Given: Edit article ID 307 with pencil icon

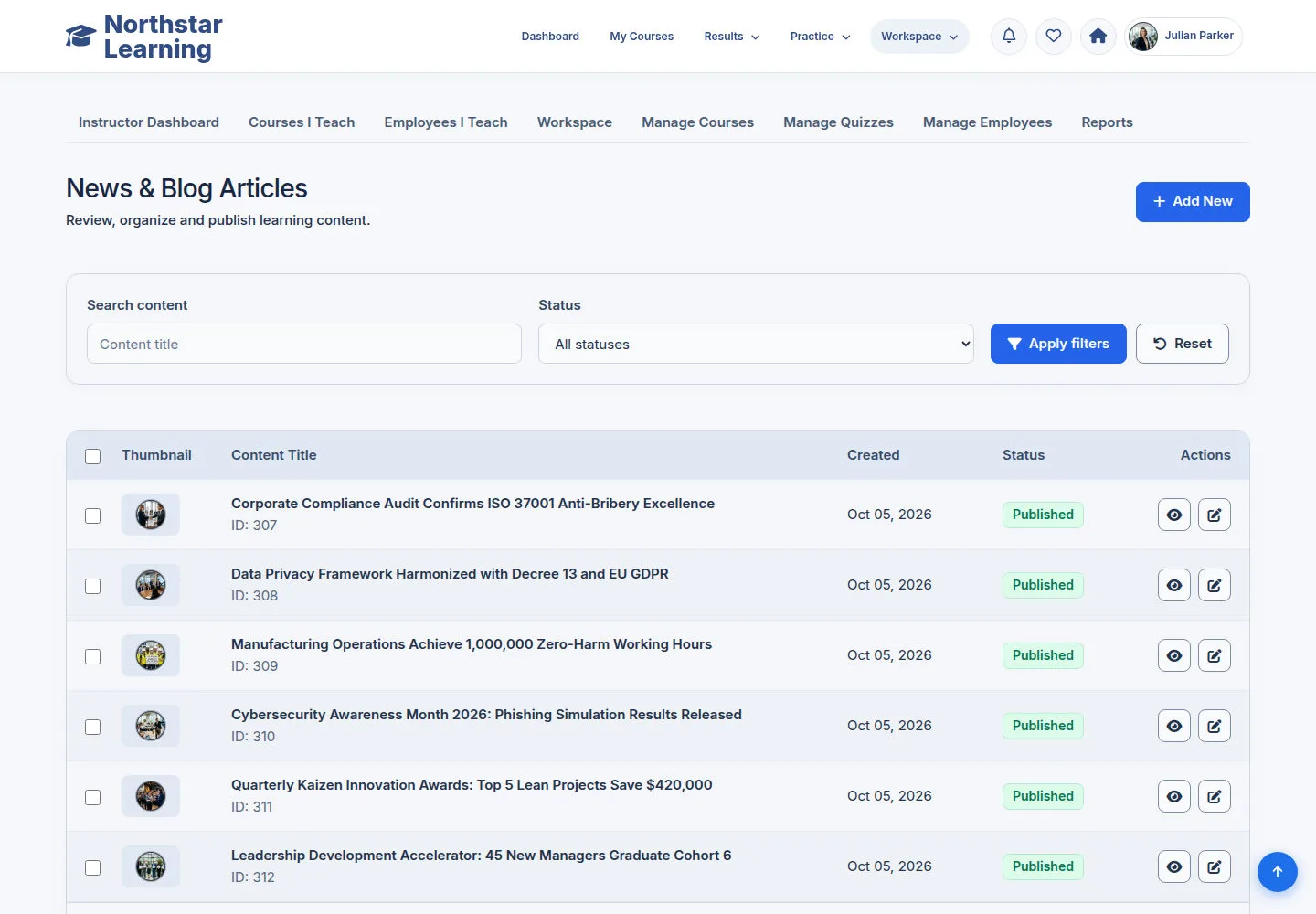Looking at the screenshot, I should tap(1215, 515).
